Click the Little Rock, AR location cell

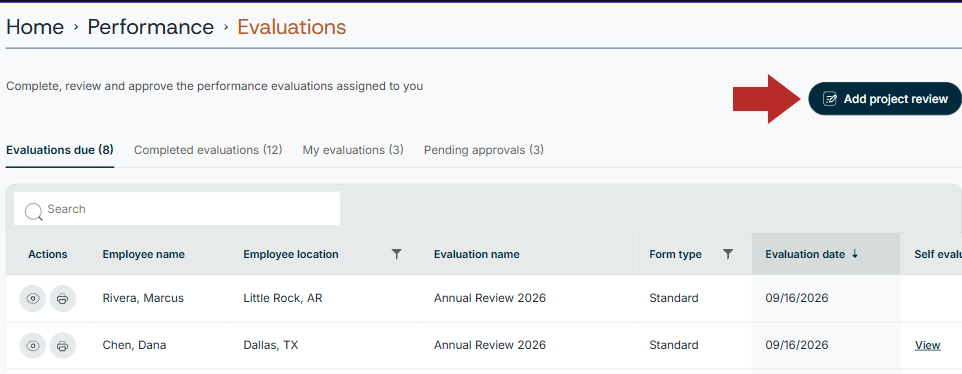click(283, 299)
